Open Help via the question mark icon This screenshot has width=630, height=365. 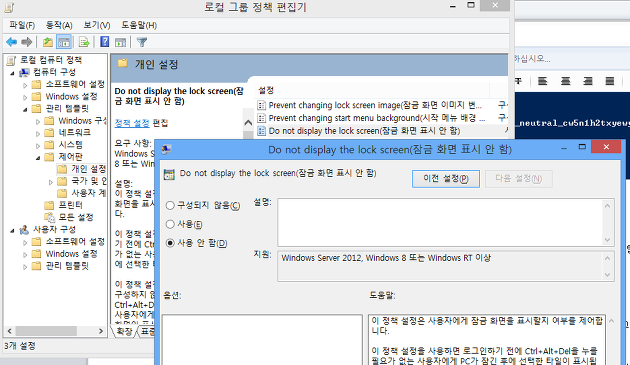point(104,42)
